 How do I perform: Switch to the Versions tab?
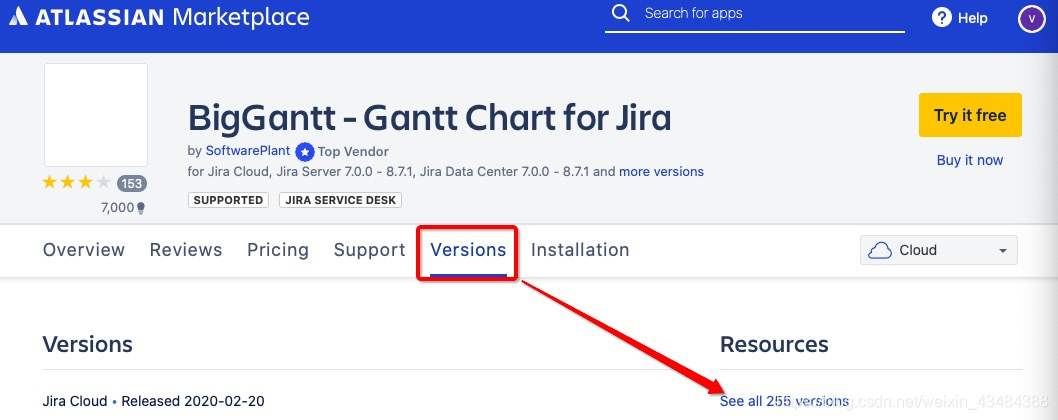tap(468, 250)
